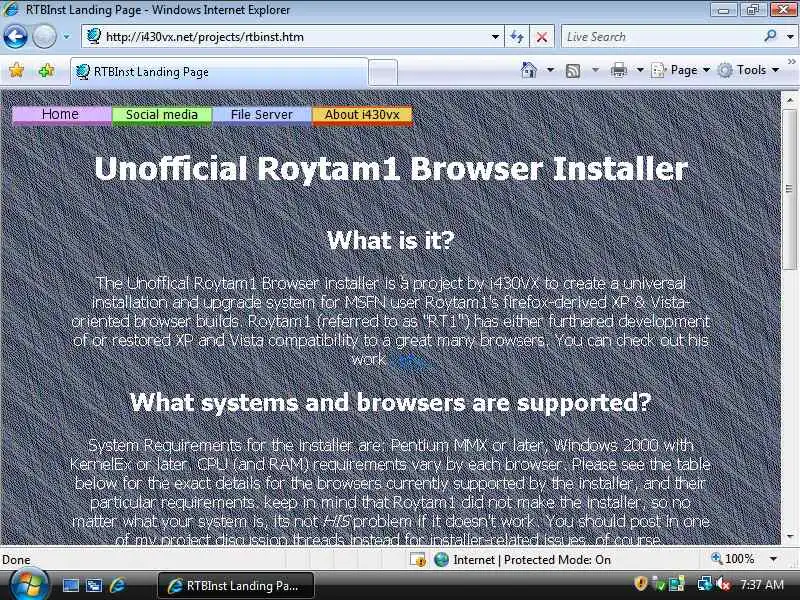Screen dimensions: 800x600
Task: Click Show Desktop quick launch icon
Action: tap(70, 585)
